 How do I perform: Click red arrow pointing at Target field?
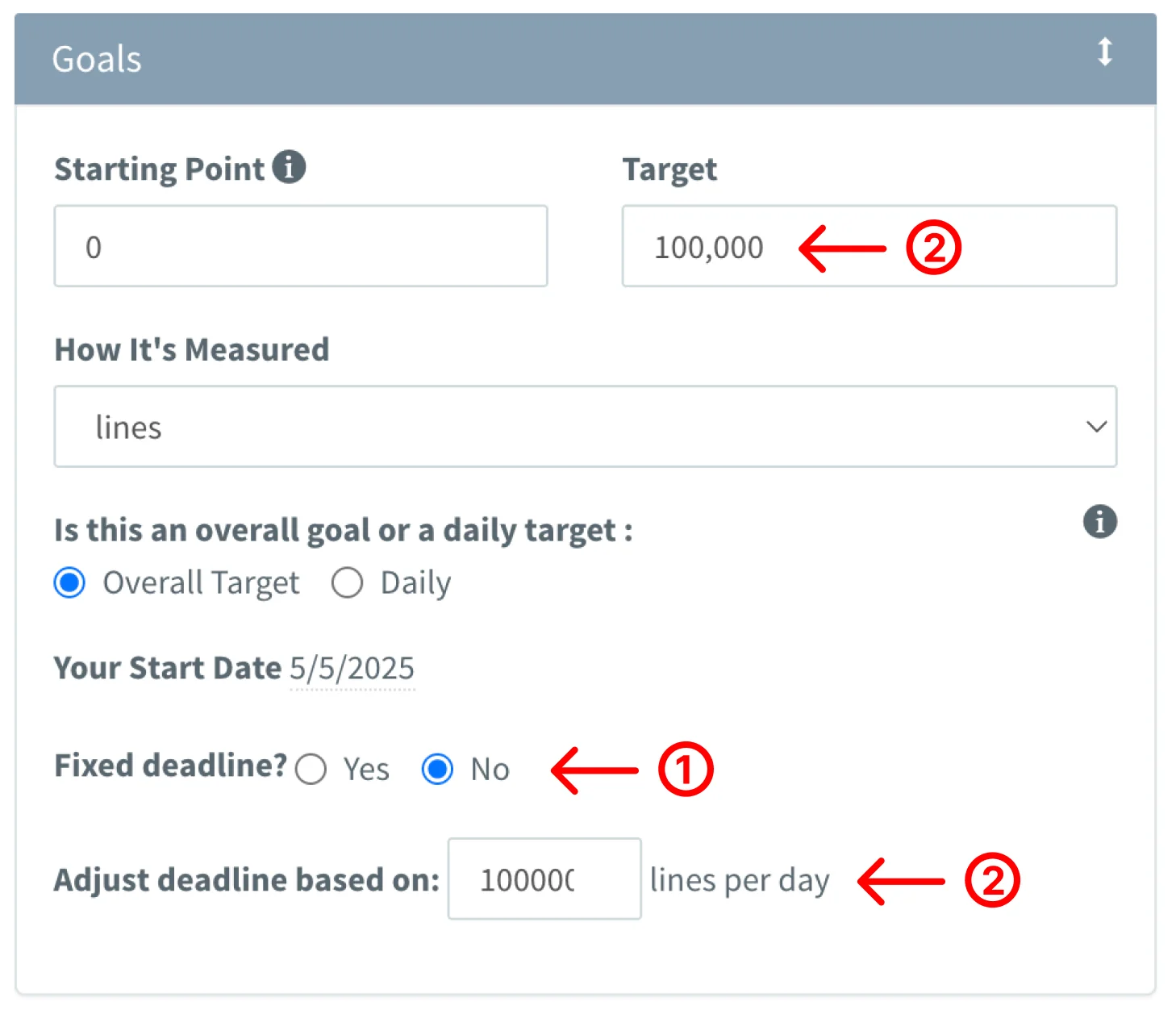tap(841, 248)
